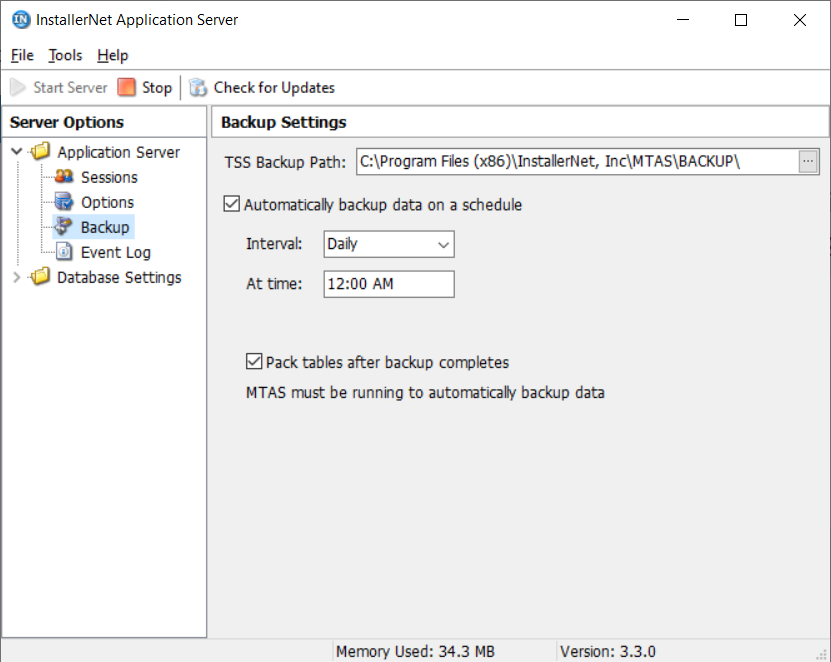Viewport: 831px width, 662px height.
Task: Click the MTAS must be running note
Action: pyautogui.click(x=425, y=392)
